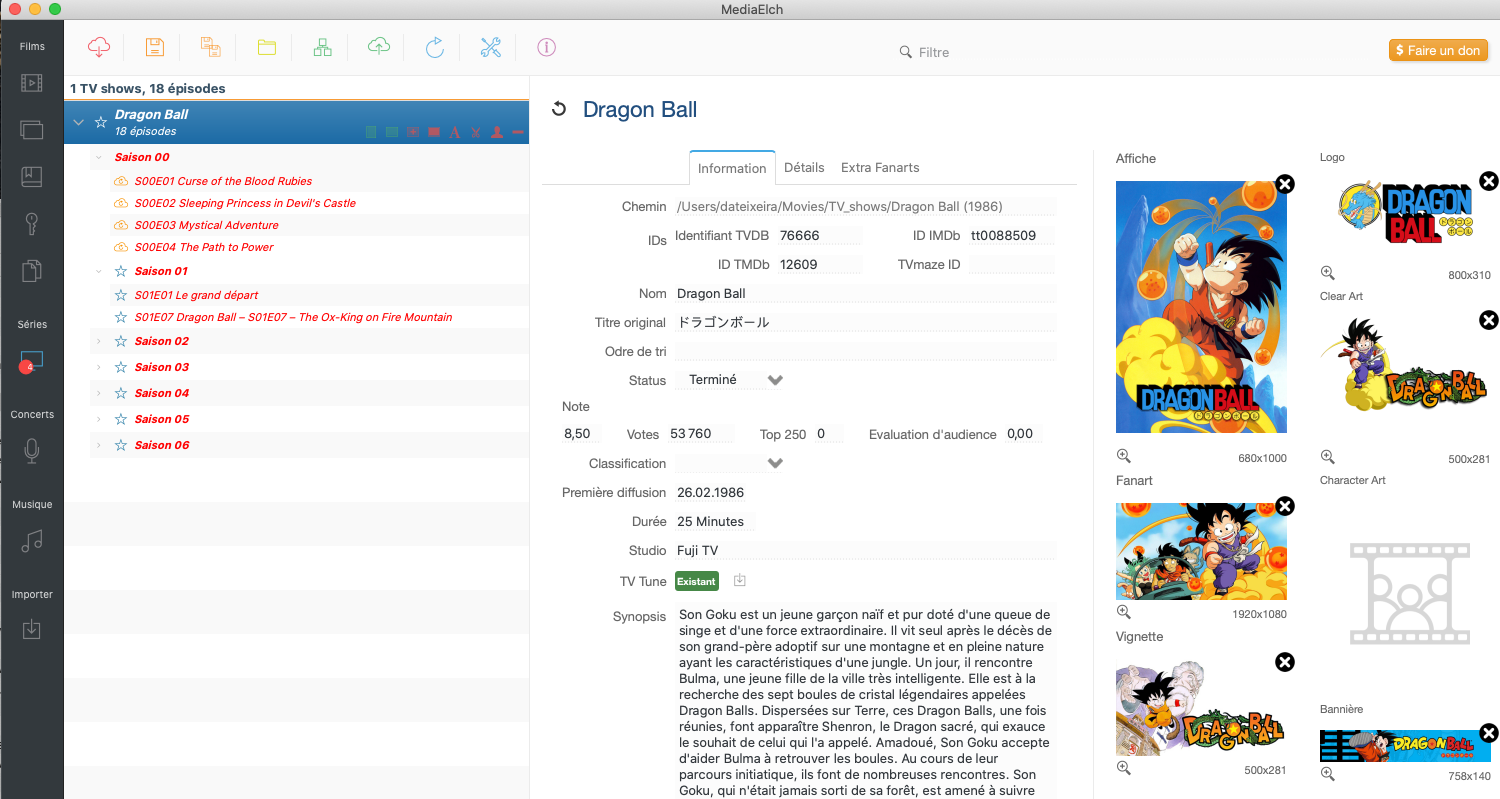Open settings via wrench tools icon

(x=490, y=47)
